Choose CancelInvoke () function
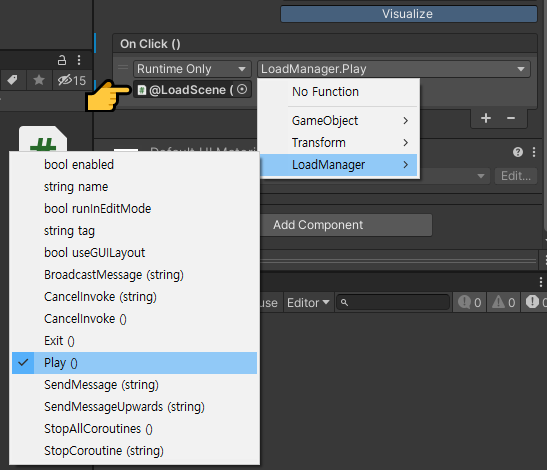The width and height of the screenshot is (547, 470). click(134, 319)
